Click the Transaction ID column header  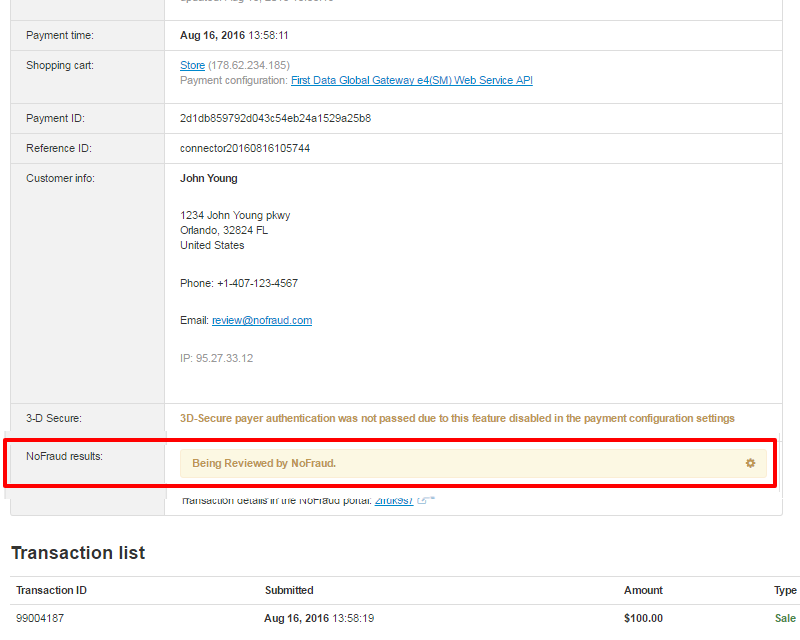tap(51, 590)
